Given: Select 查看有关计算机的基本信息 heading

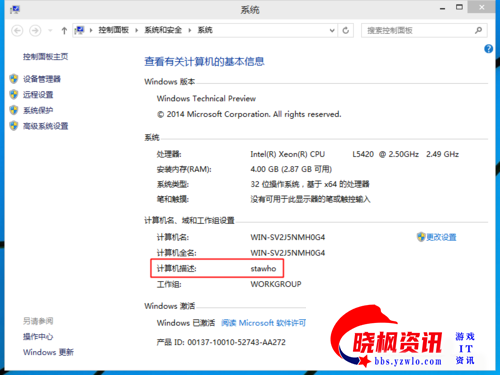Looking at the screenshot, I should (204, 62).
